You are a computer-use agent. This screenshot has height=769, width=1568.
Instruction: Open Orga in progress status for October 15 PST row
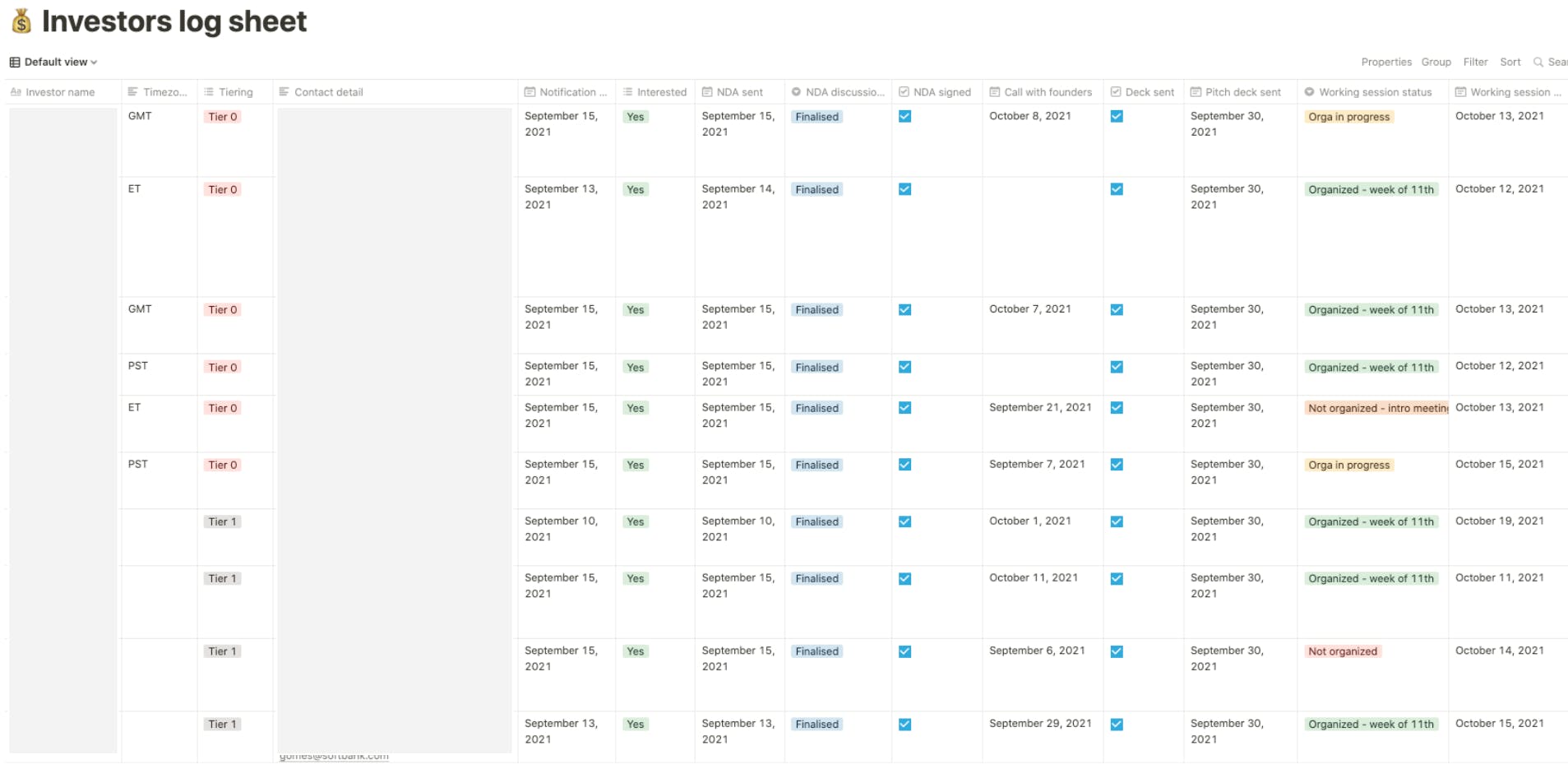(1348, 465)
